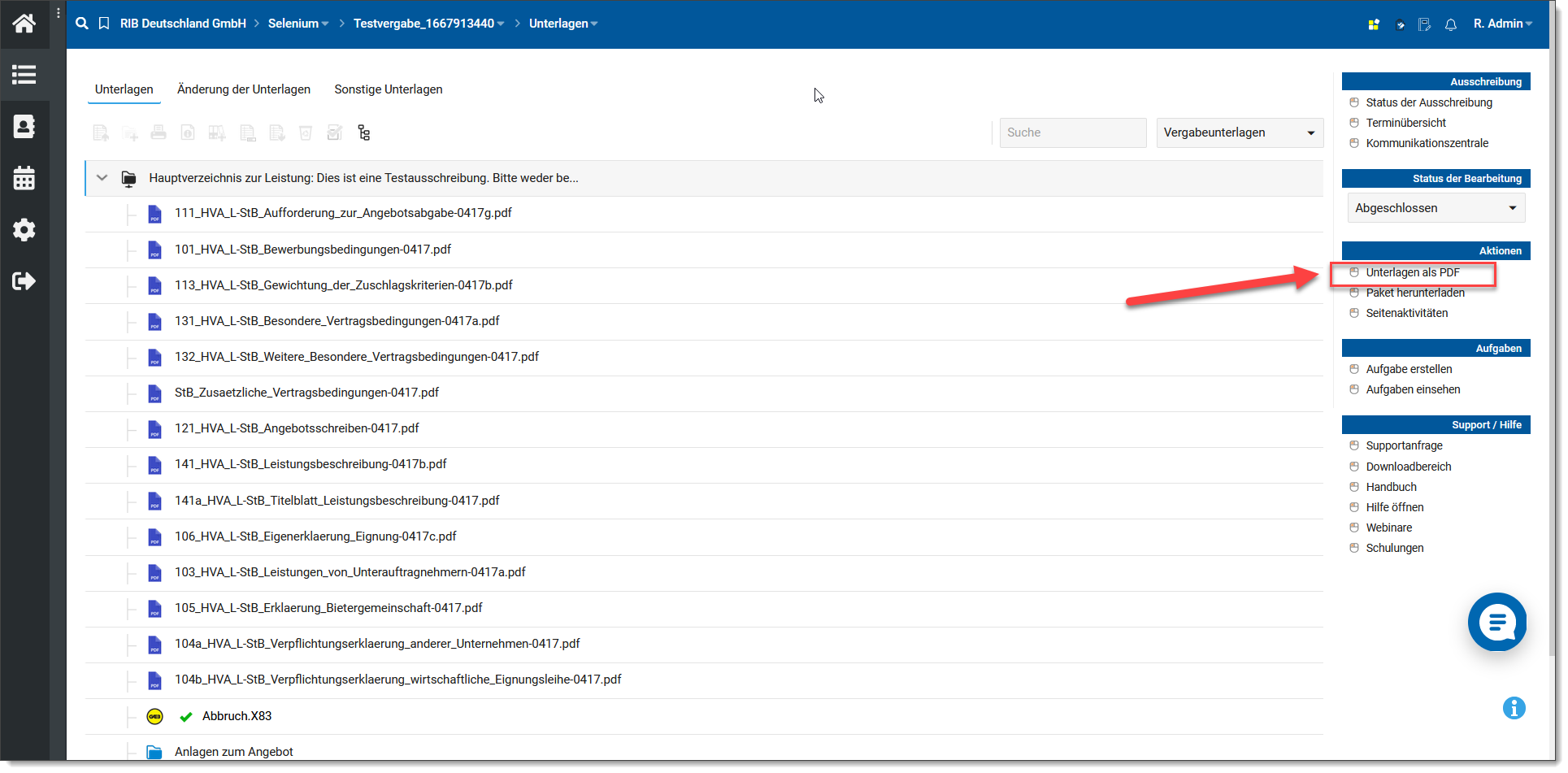This screenshot has width=1568, height=773.
Task: Click Aufgabe erstellen link
Action: pos(1409,369)
